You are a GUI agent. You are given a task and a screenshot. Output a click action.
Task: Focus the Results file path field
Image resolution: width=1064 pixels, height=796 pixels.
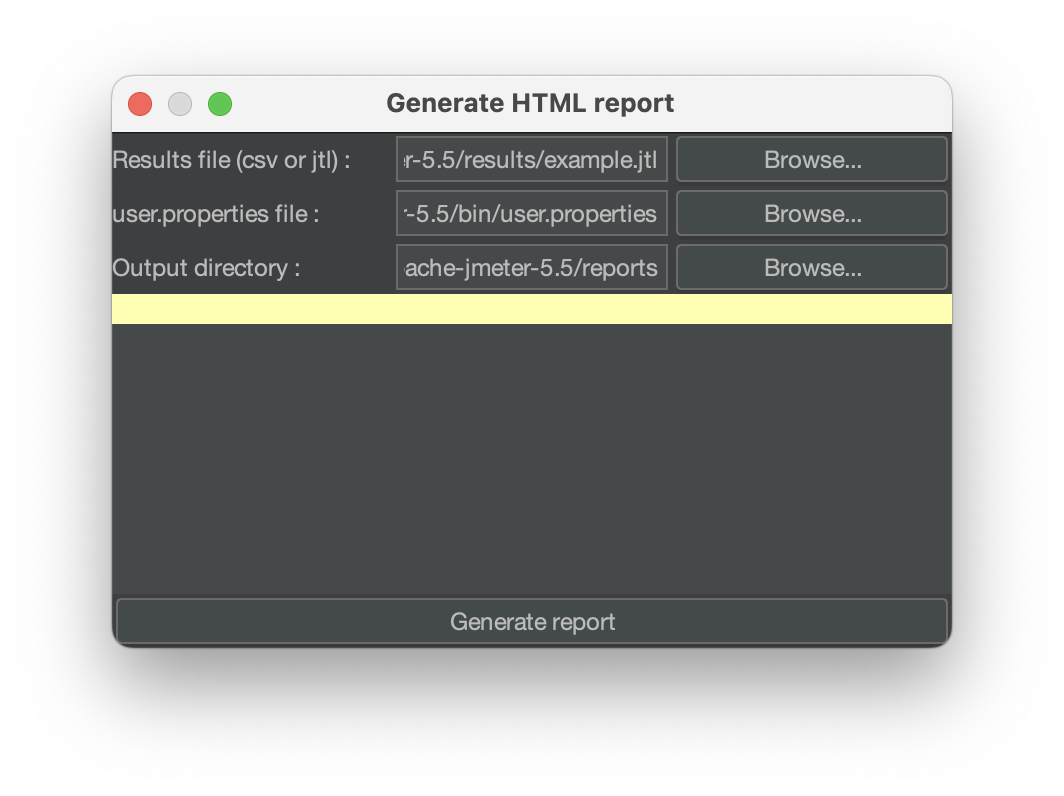531,160
